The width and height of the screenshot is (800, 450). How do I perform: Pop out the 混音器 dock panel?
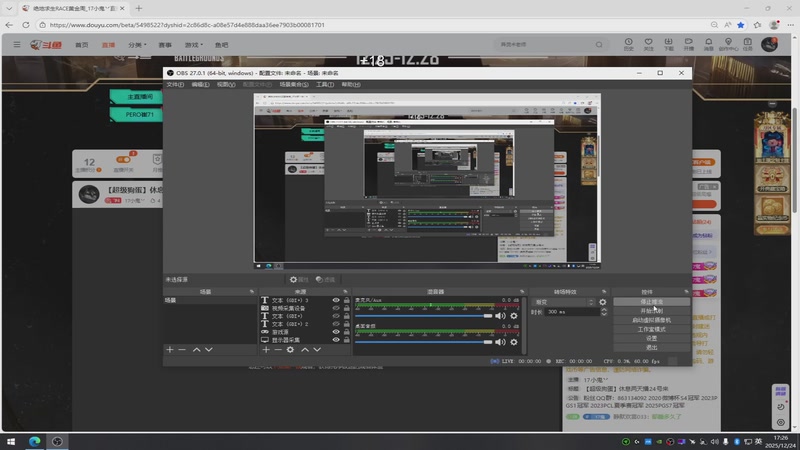pos(521,292)
